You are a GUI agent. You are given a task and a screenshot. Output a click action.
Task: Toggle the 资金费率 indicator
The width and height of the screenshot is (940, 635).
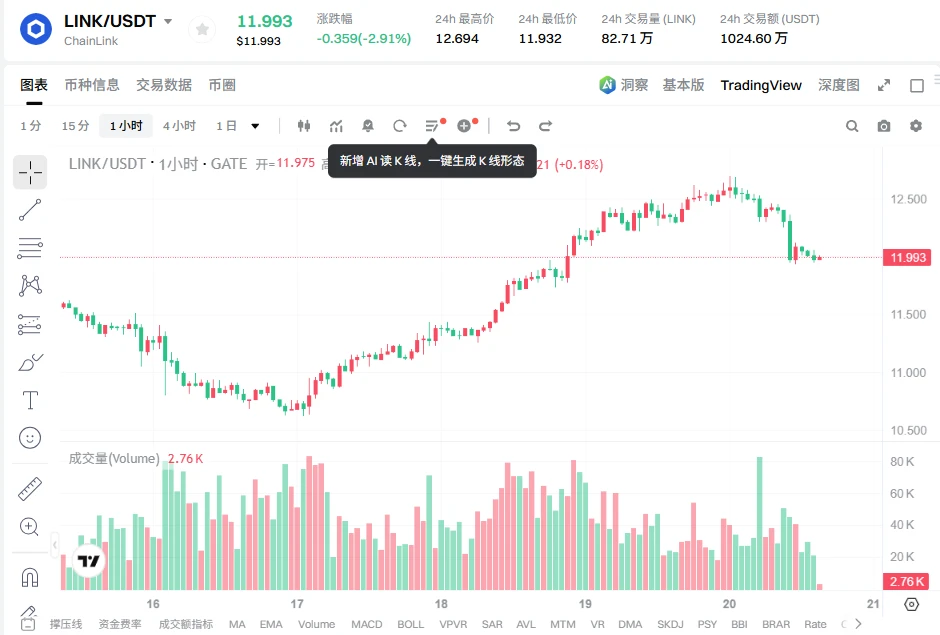tap(120, 624)
